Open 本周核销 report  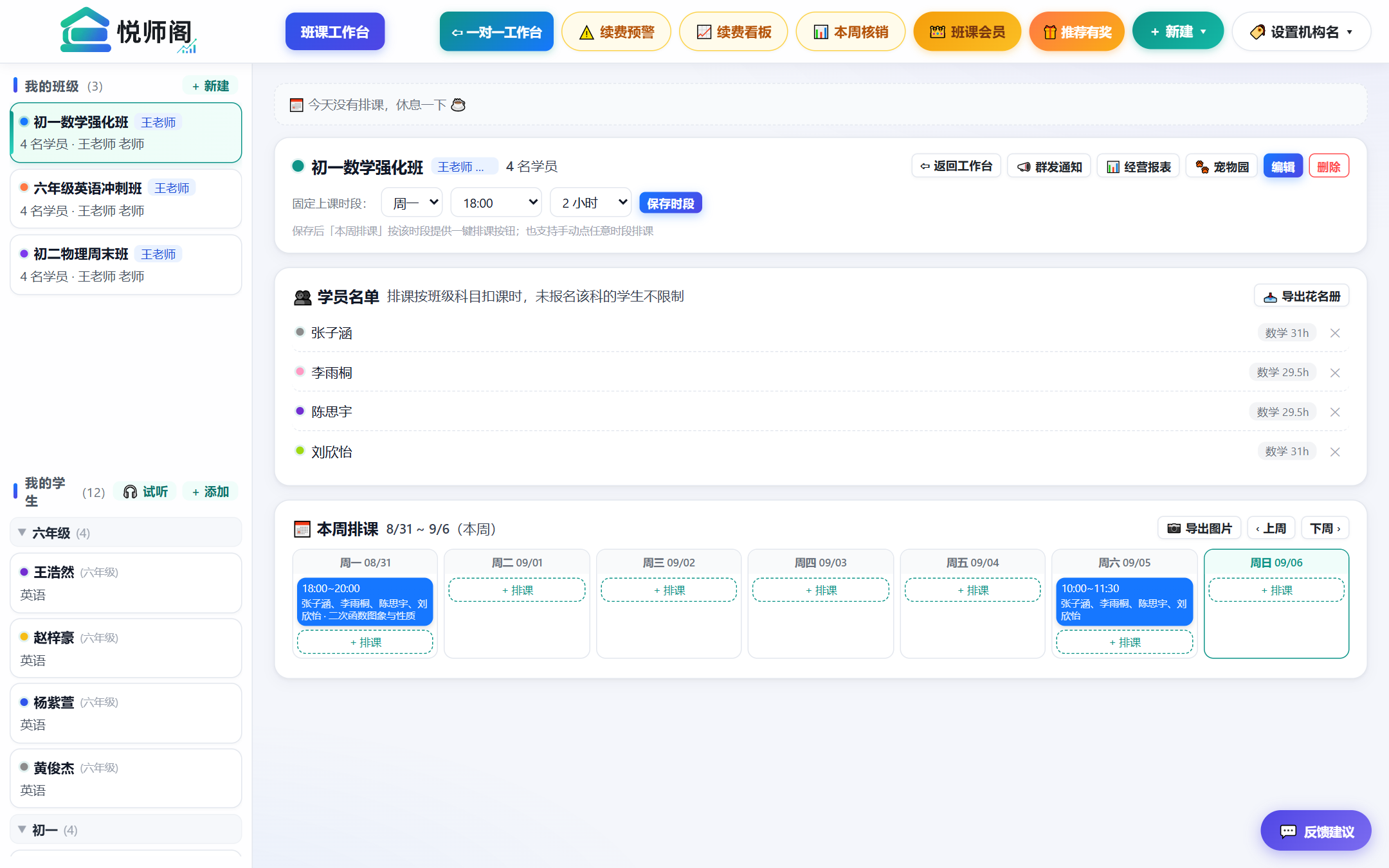tap(850, 32)
